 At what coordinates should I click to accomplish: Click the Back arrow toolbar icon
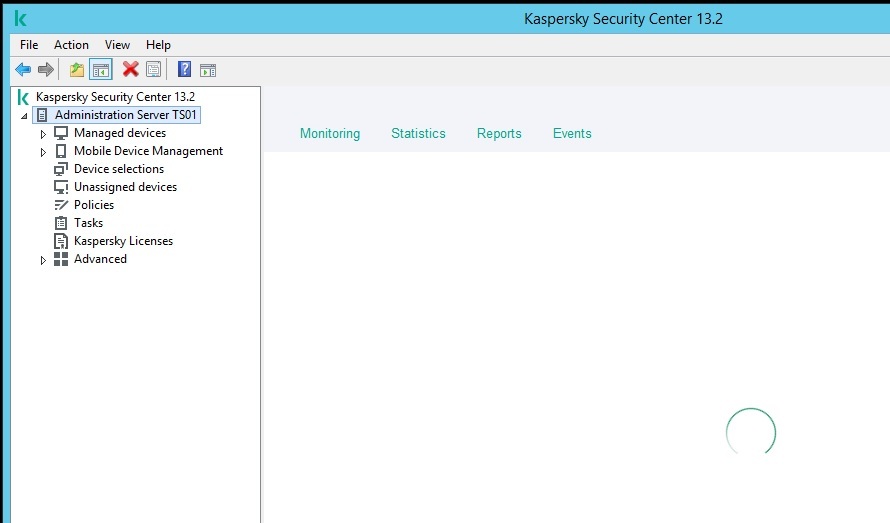pyautogui.click(x=23, y=70)
